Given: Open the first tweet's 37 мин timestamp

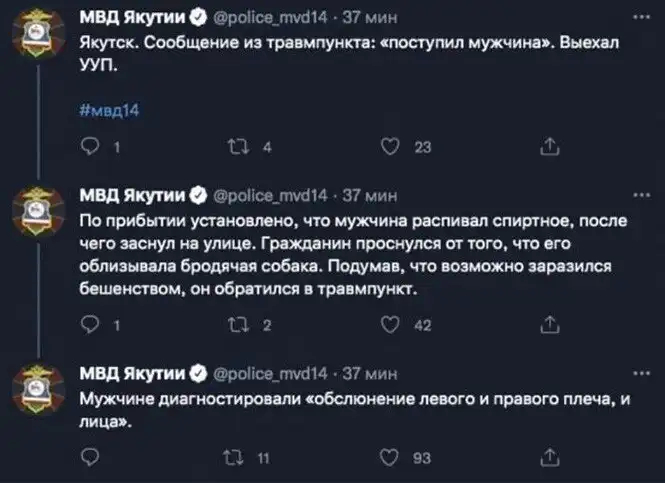Looking at the screenshot, I should pyautogui.click(x=370, y=18).
